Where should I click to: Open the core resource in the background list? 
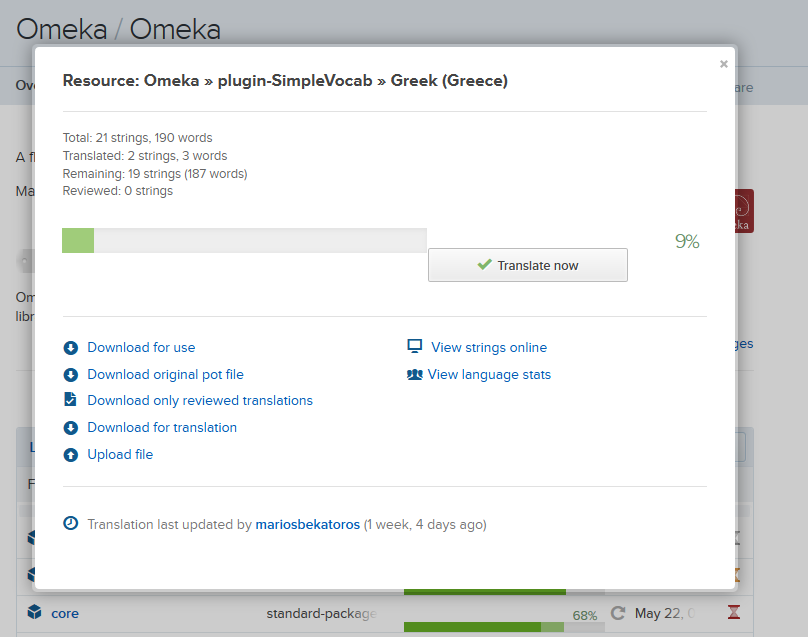click(x=65, y=613)
